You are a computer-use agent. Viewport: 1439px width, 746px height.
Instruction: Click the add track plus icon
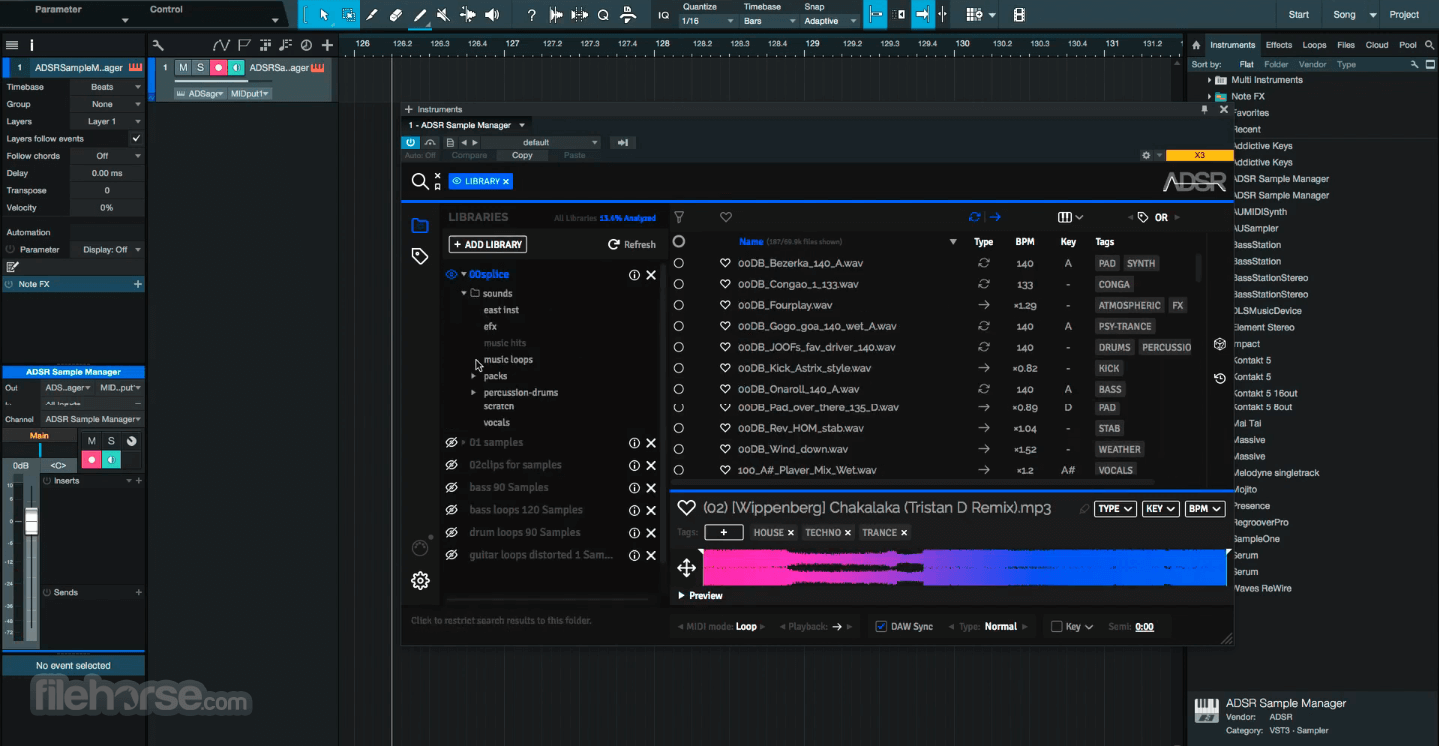point(327,45)
